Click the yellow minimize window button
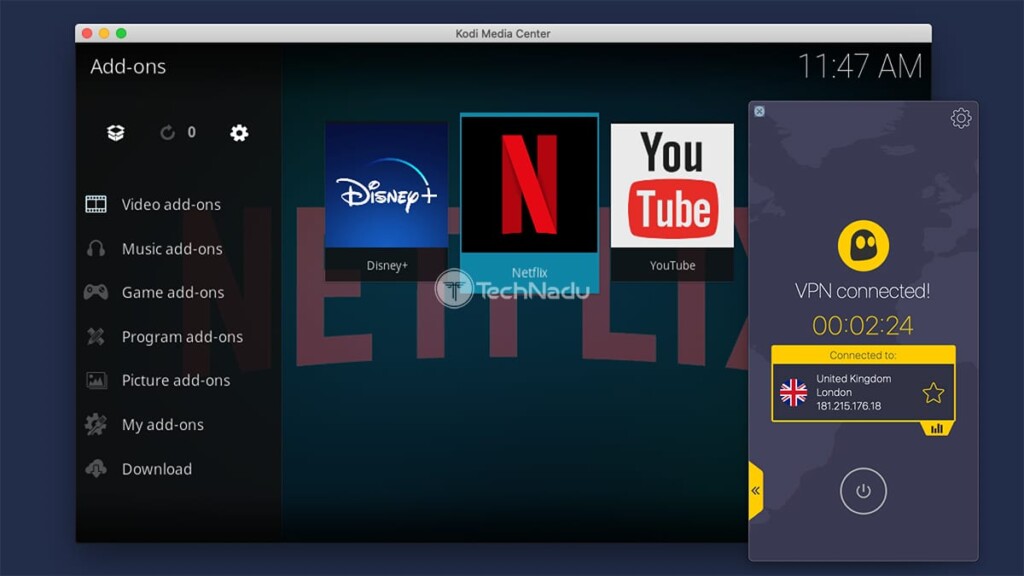1024x576 pixels. 104,33
